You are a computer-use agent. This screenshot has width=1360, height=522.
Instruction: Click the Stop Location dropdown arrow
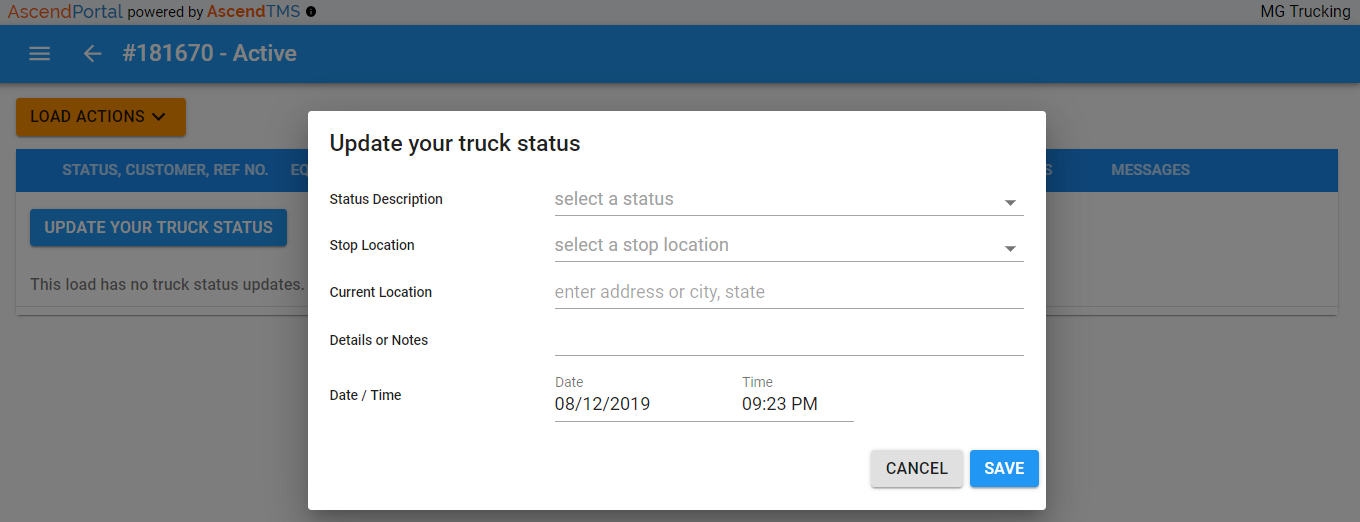[1010, 248]
